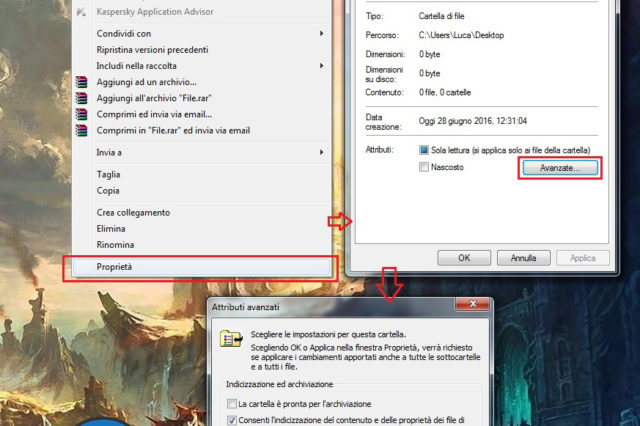
Task: Confirm with OK in the properties window
Action: 464,258
